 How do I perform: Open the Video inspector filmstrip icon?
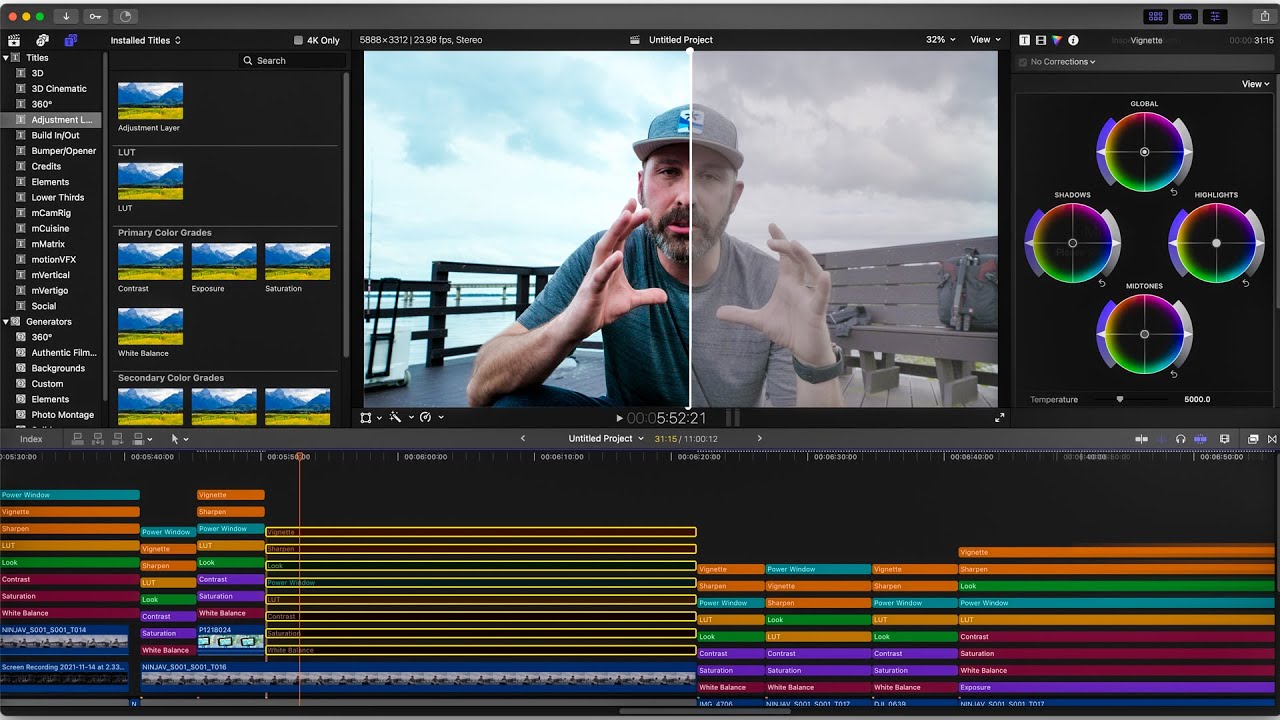click(1041, 40)
